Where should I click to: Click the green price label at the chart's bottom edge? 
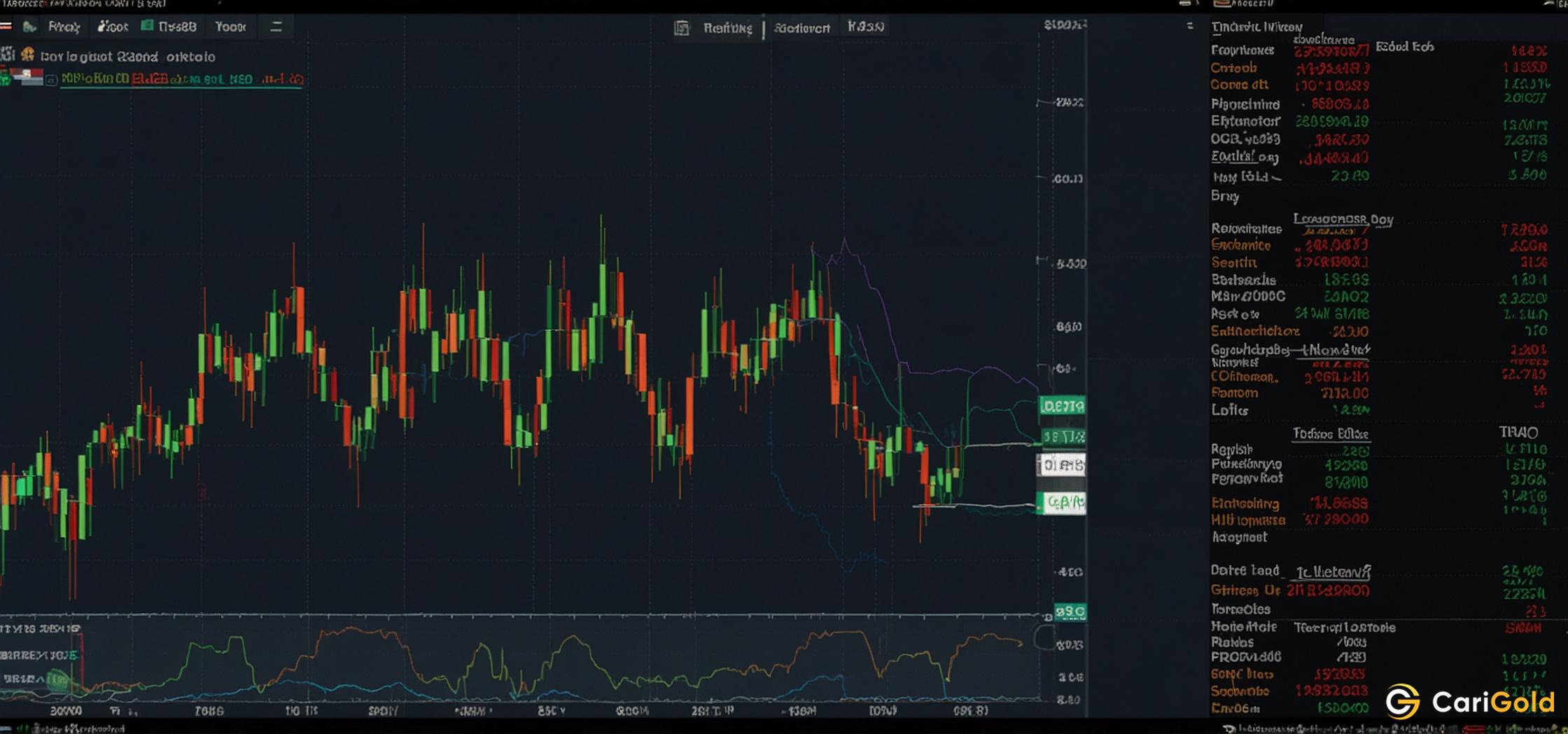[x=1070, y=611]
